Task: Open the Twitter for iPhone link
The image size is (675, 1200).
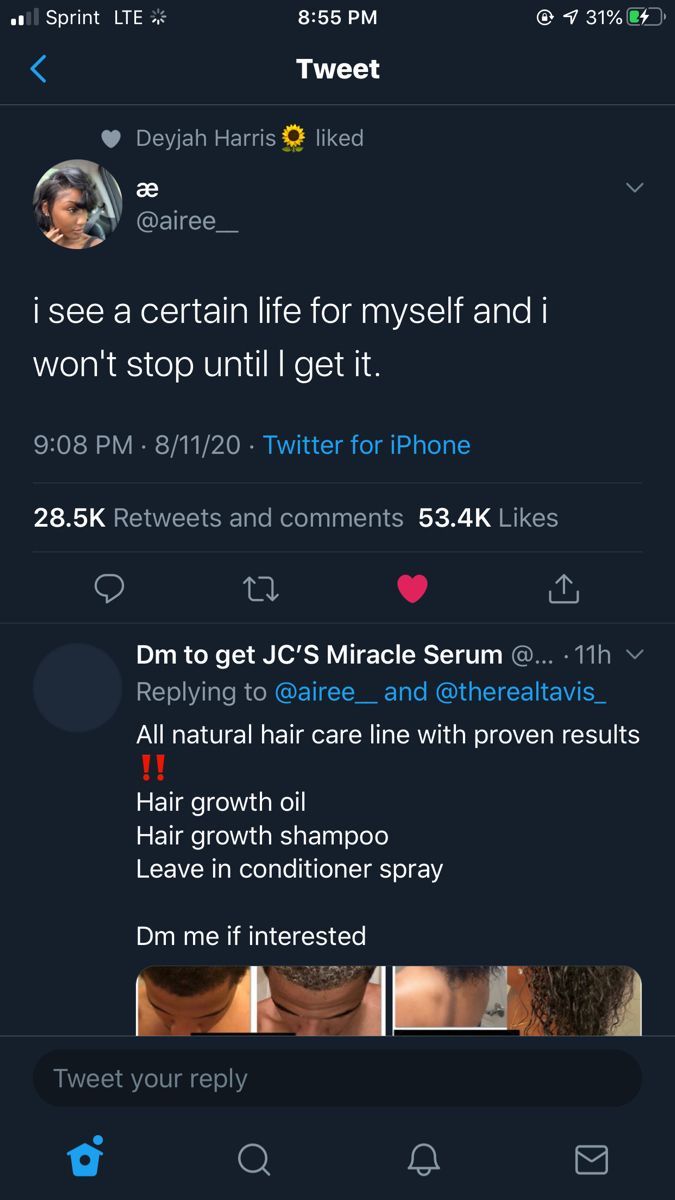Action: coord(366,445)
